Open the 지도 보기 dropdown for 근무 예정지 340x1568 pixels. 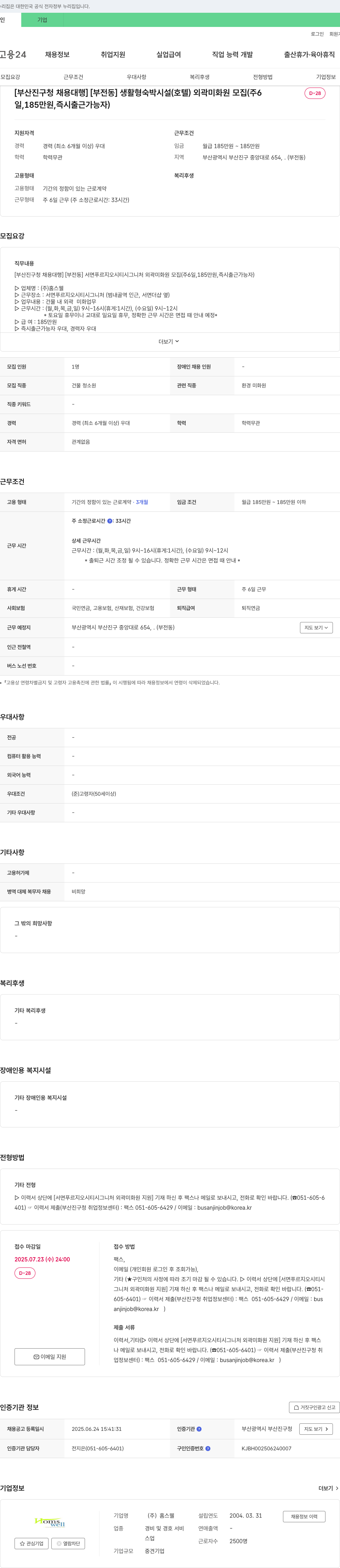(x=316, y=628)
